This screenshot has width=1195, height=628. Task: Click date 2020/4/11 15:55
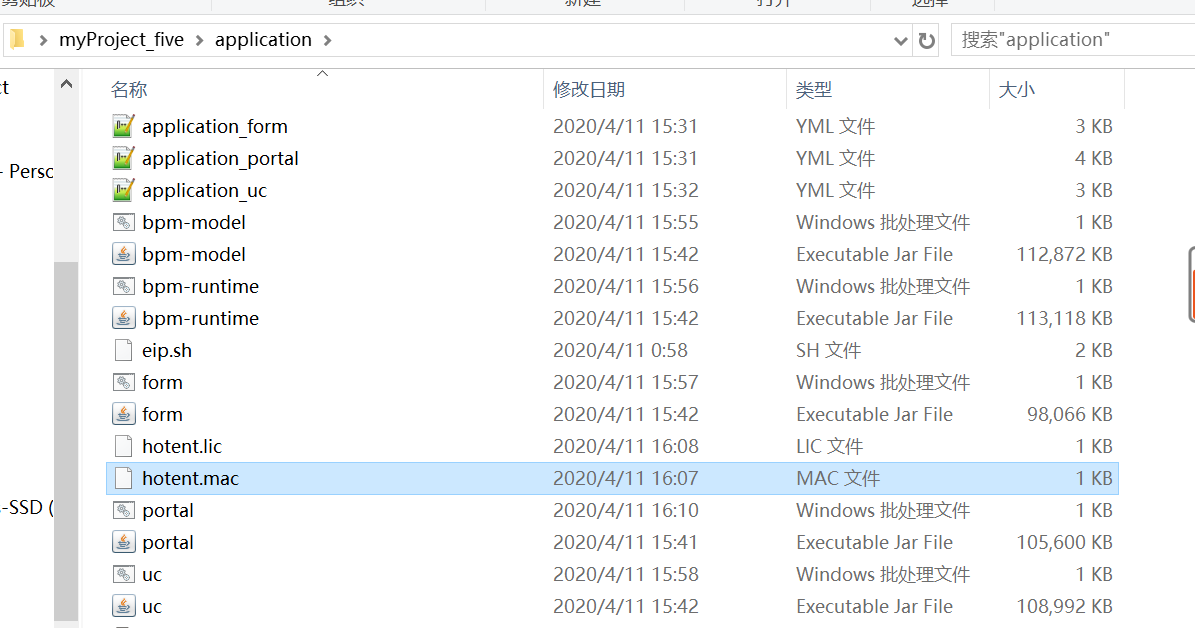point(626,223)
